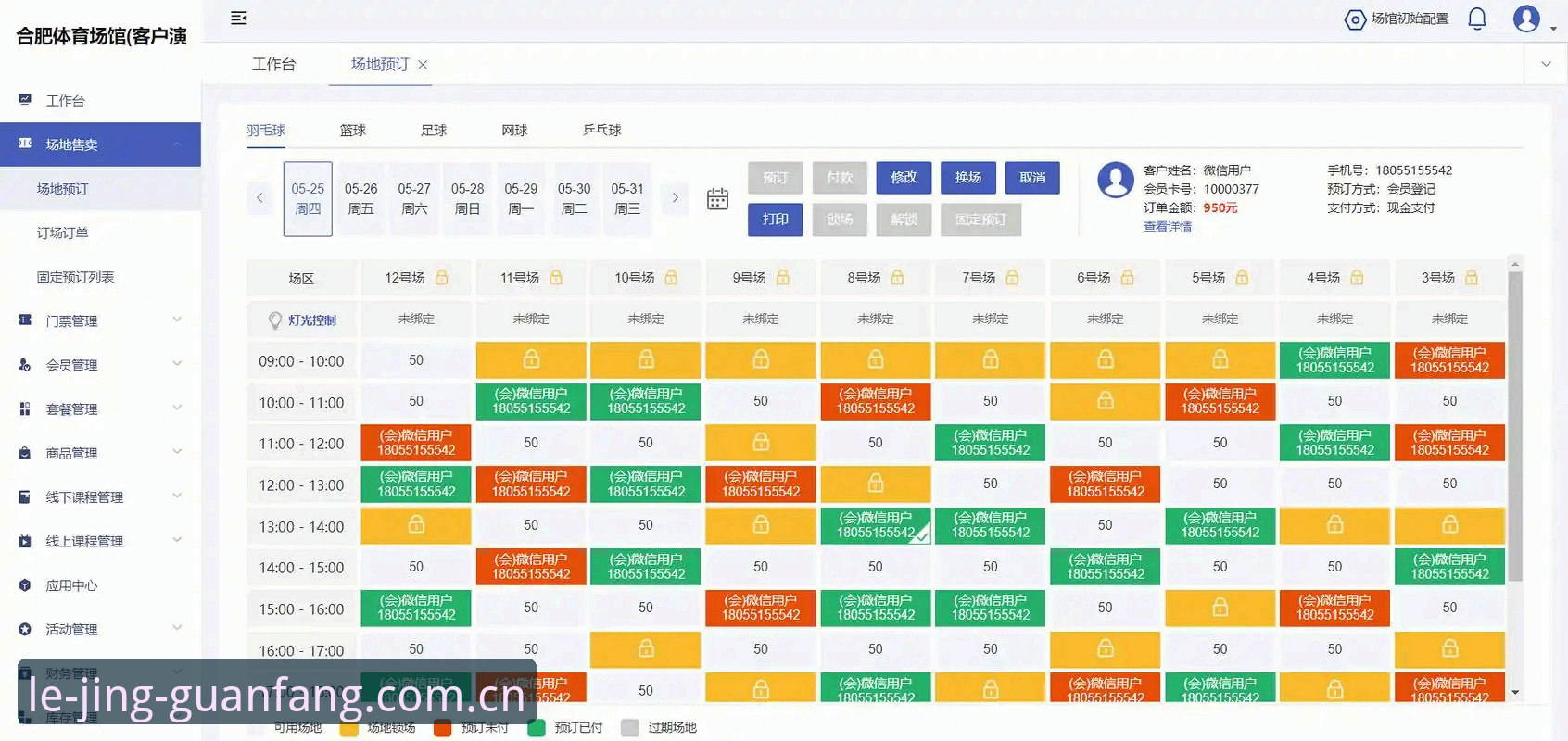The height and width of the screenshot is (741, 1568).
Task: Open the calendar date picker icon
Action: [717, 198]
